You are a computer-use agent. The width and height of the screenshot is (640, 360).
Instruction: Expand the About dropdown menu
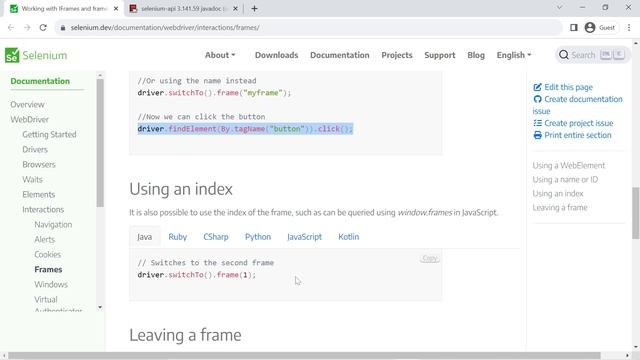click(220, 55)
